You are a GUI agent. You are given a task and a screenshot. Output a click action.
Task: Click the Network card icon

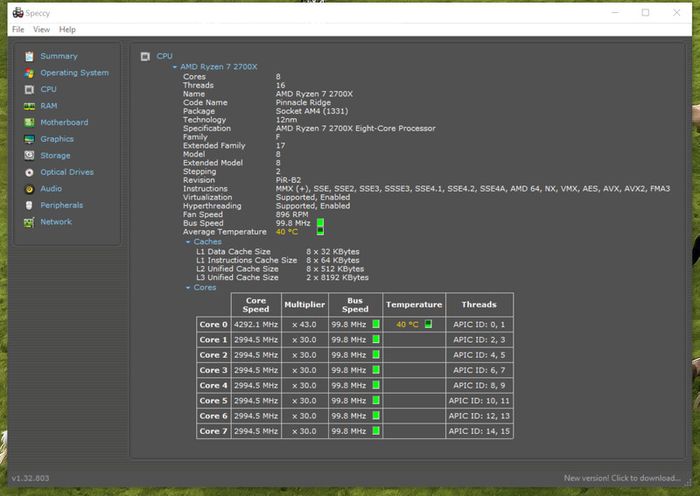point(29,222)
